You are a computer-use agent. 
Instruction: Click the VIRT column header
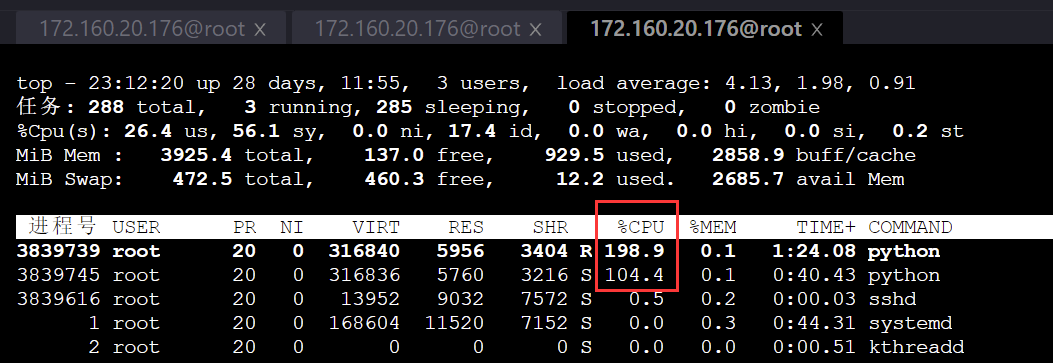[x=375, y=227]
